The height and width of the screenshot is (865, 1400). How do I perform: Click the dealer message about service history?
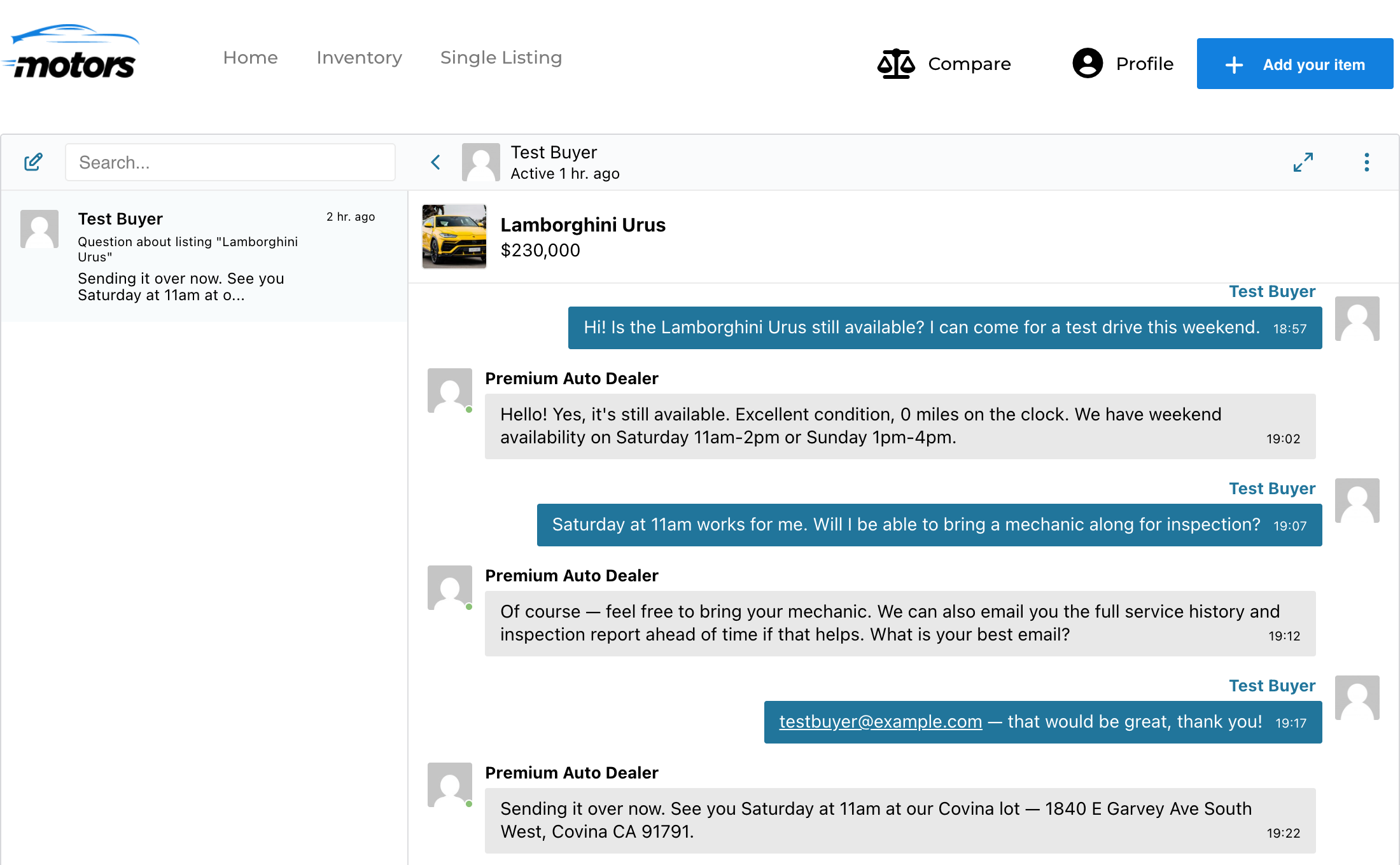(x=900, y=623)
